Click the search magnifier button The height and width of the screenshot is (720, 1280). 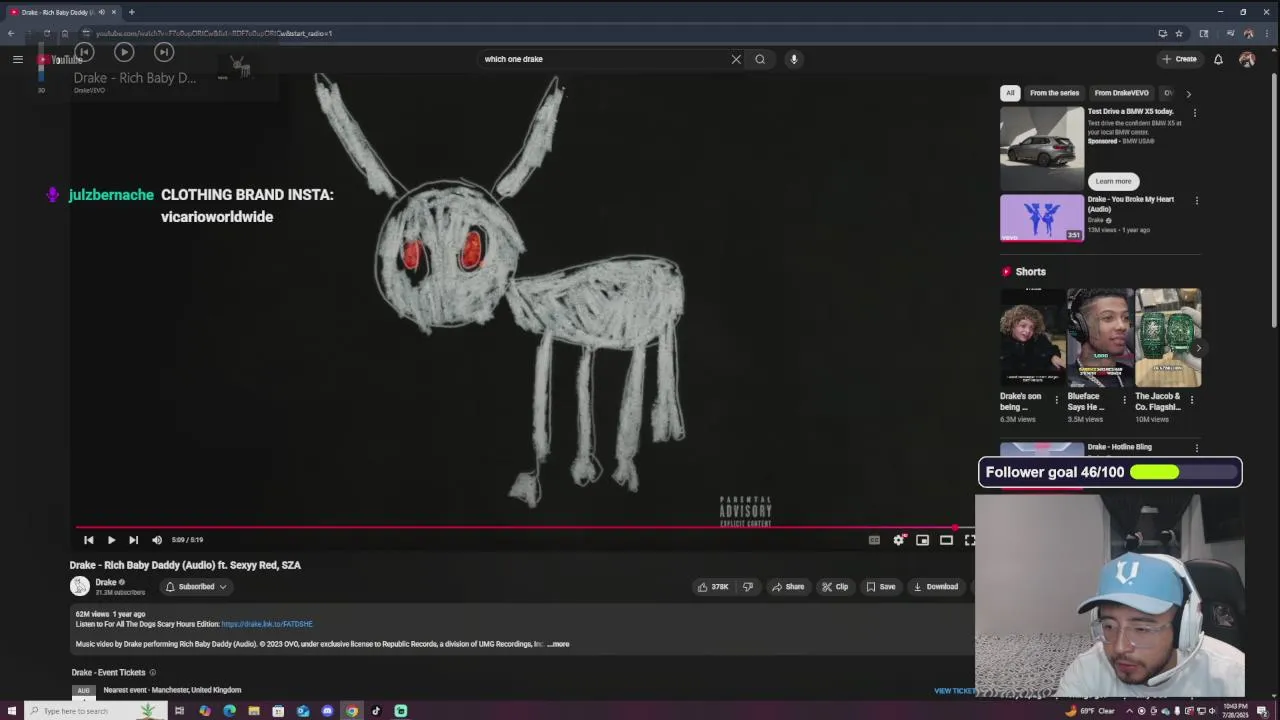coord(760,59)
